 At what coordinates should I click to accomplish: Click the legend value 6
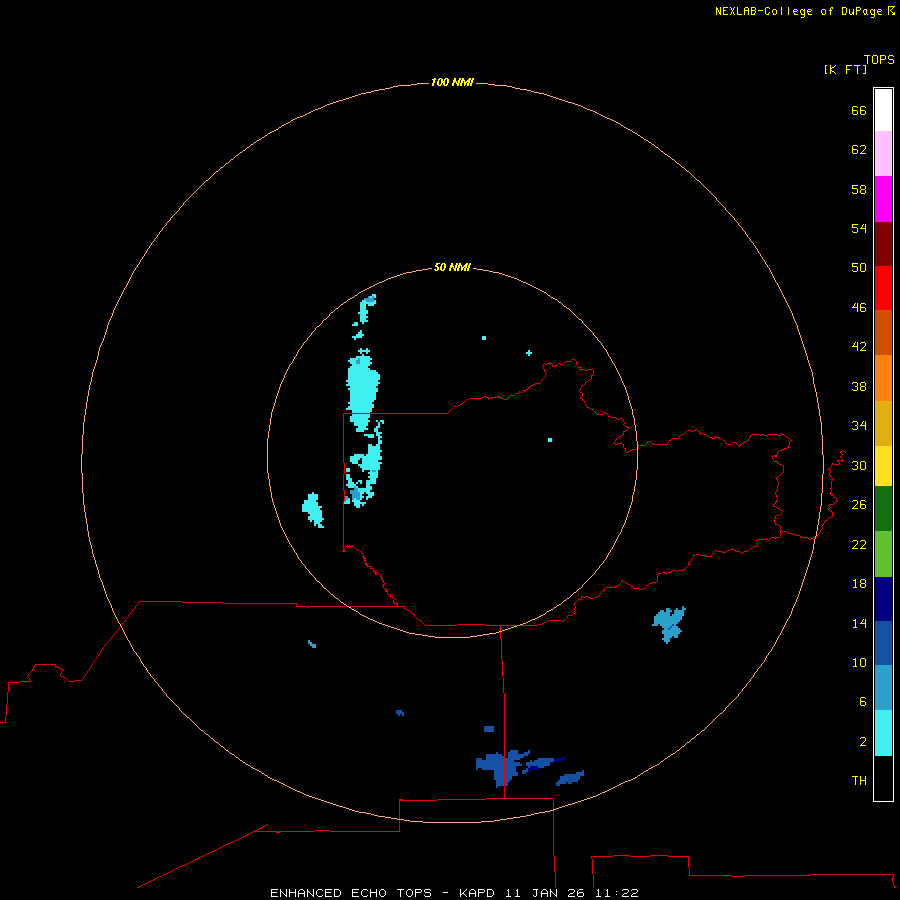[863, 701]
